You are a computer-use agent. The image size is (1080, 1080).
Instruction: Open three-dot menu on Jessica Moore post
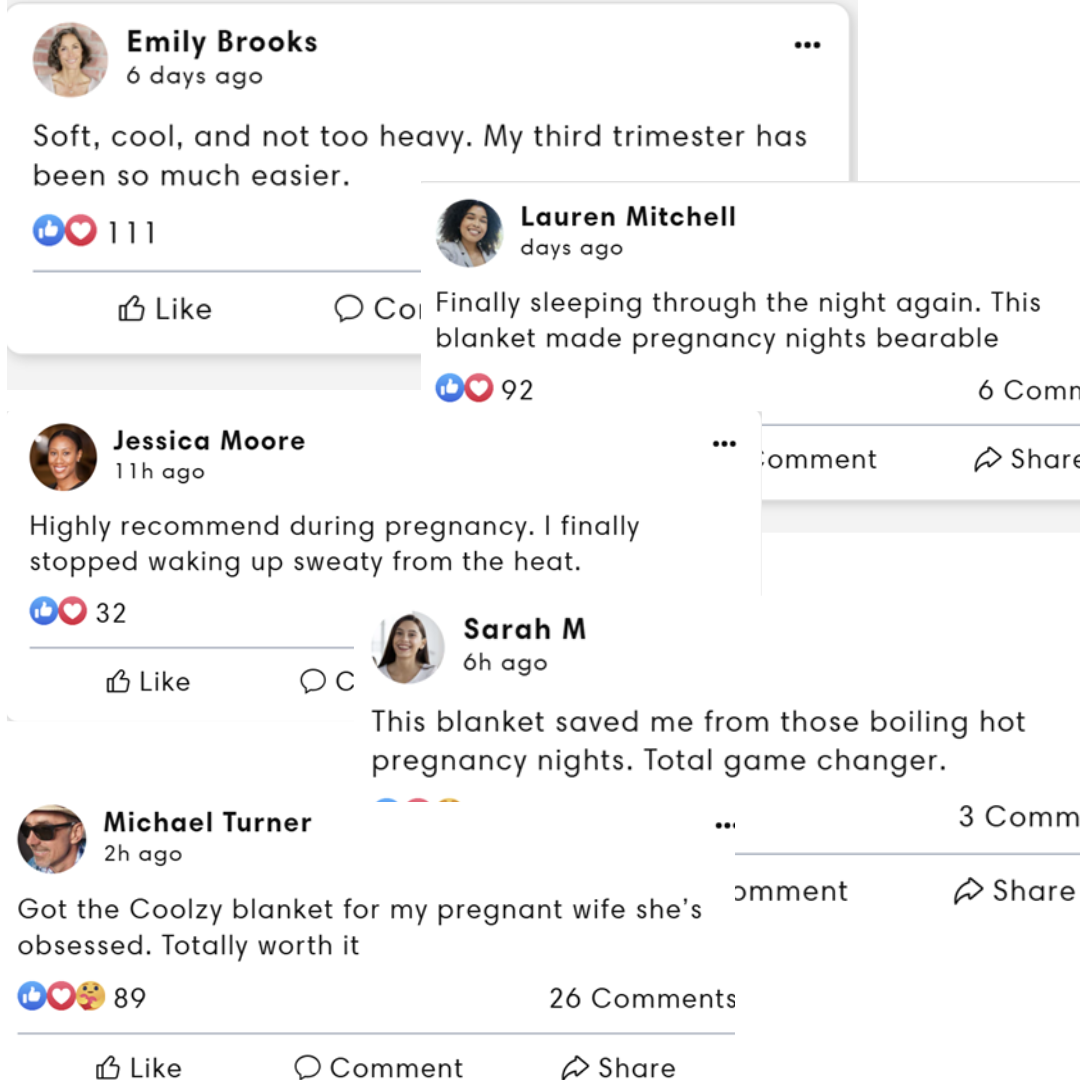724,444
